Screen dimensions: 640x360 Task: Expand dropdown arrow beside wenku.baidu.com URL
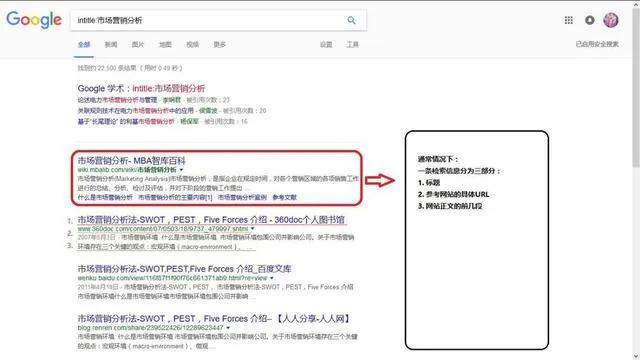(272, 278)
